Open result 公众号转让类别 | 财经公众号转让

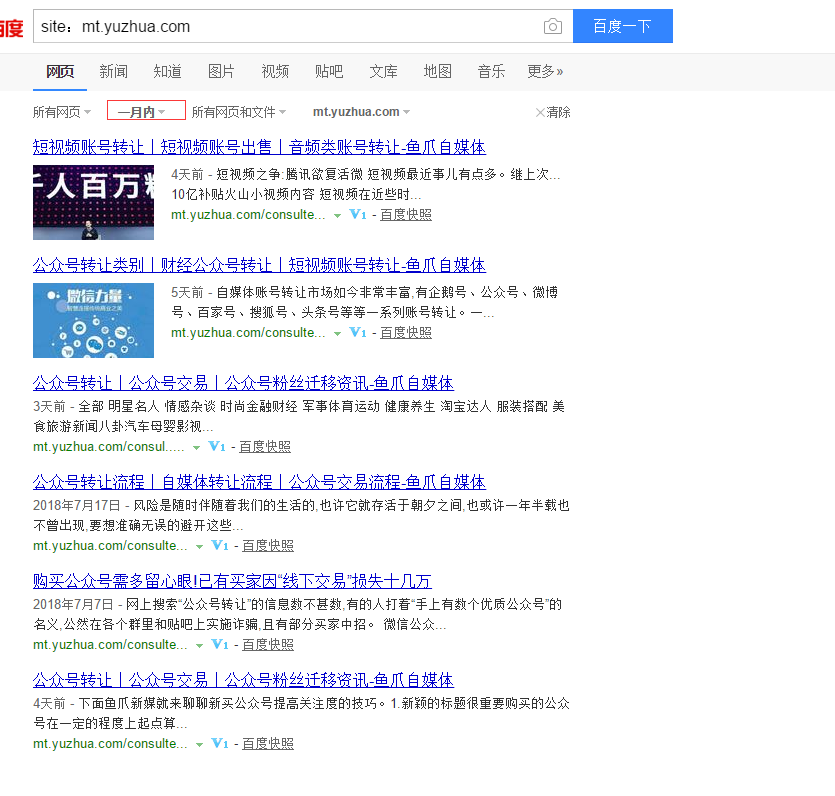pos(259,265)
